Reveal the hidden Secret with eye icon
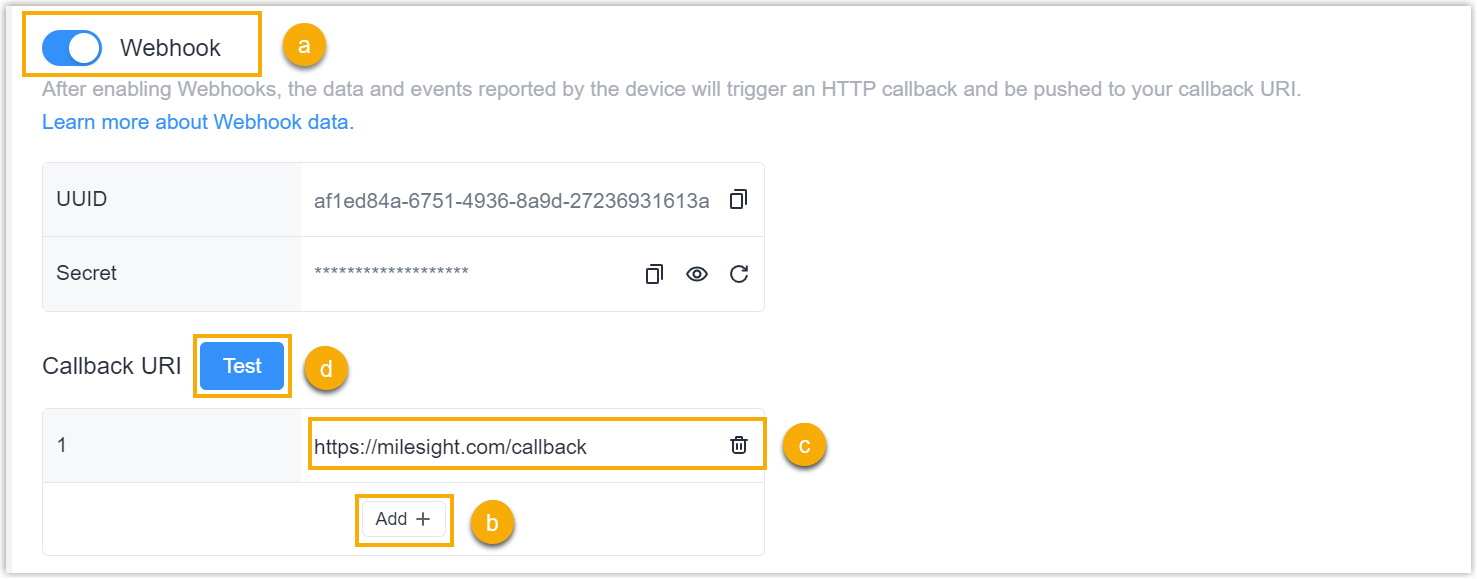Screen dimensions: 1477x579 (x=697, y=274)
